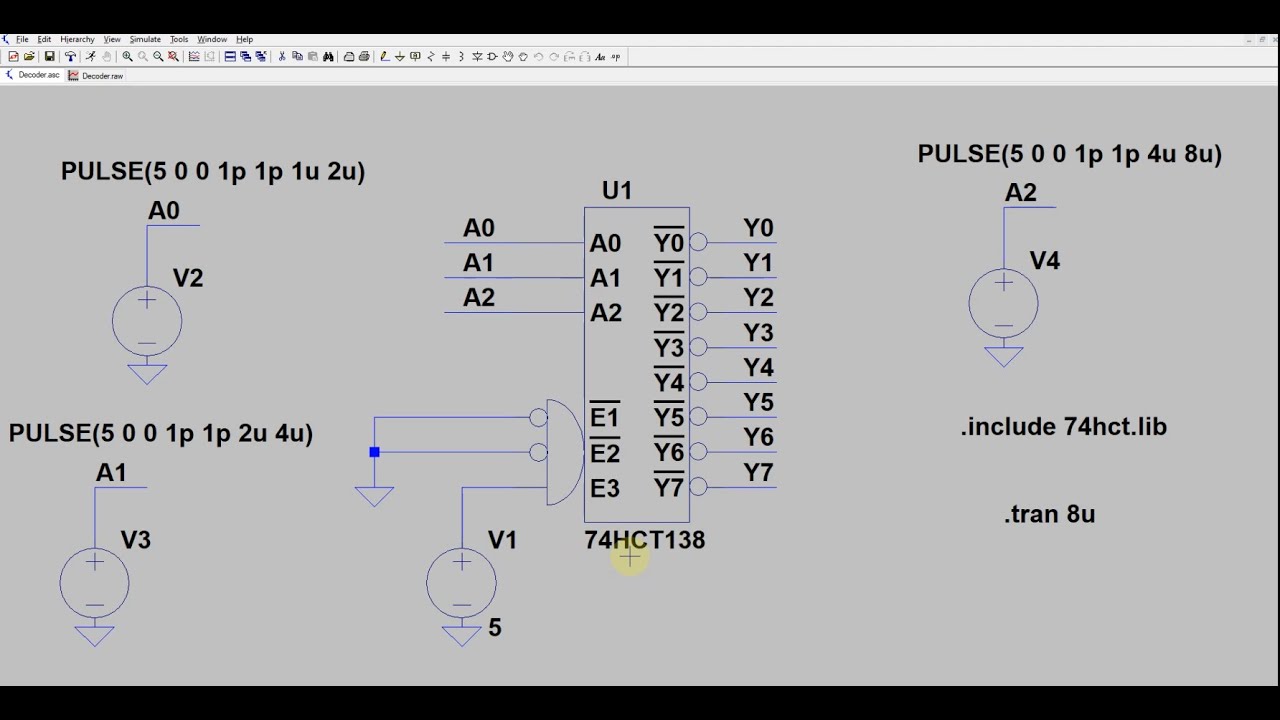Screen dimensions: 1280x720
Task: Place a Diode from toolbar
Action: coord(477,57)
